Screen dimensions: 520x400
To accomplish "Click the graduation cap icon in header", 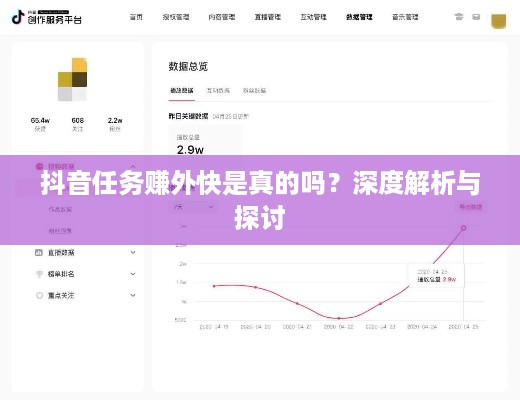I will (459, 17).
